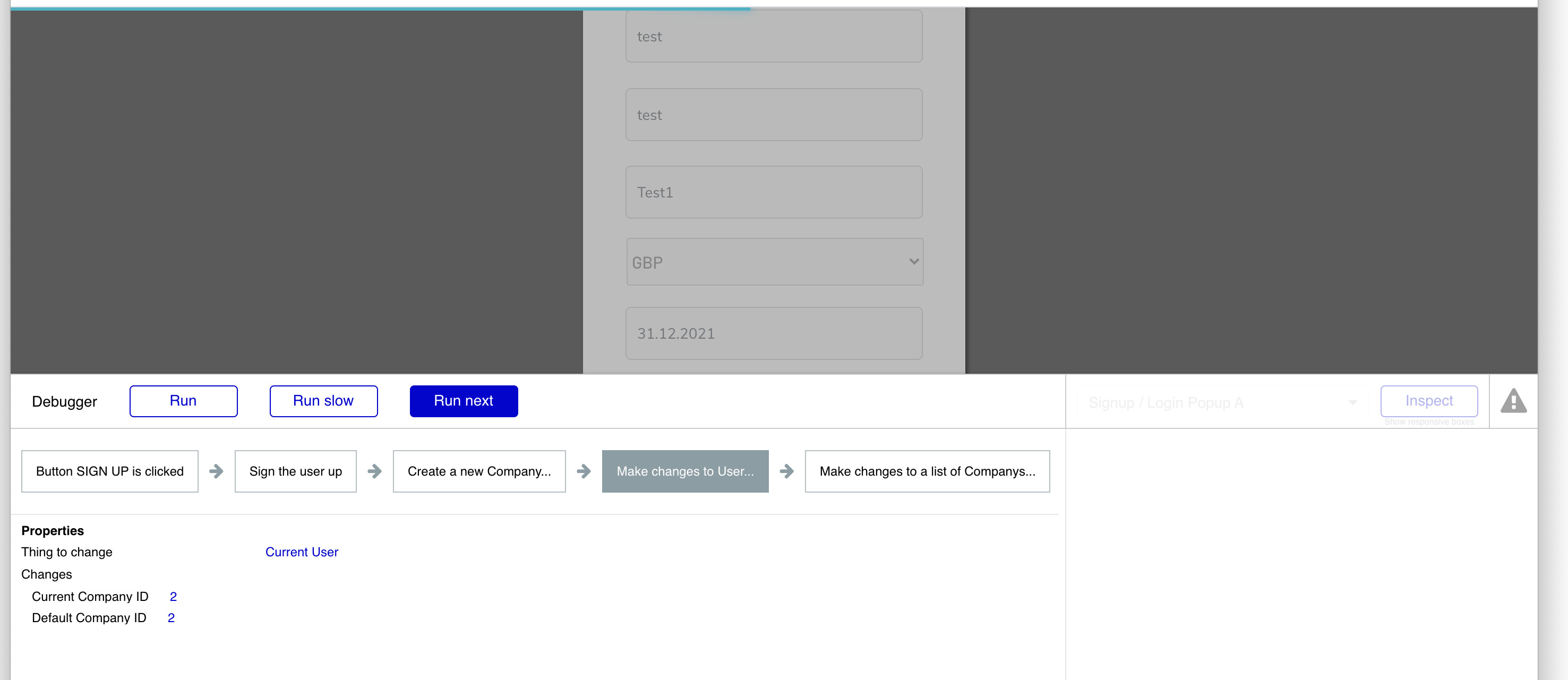Click the Inspect button
The height and width of the screenshot is (680, 1568).
(1428, 401)
